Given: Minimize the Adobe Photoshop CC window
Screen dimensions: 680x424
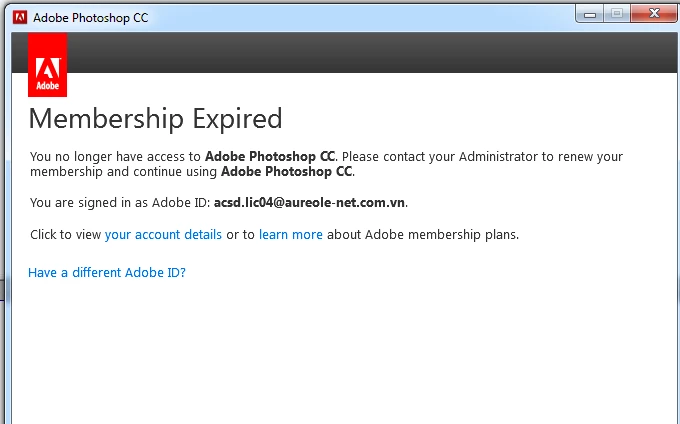Looking at the screenshot, I should tap(589, 13).
